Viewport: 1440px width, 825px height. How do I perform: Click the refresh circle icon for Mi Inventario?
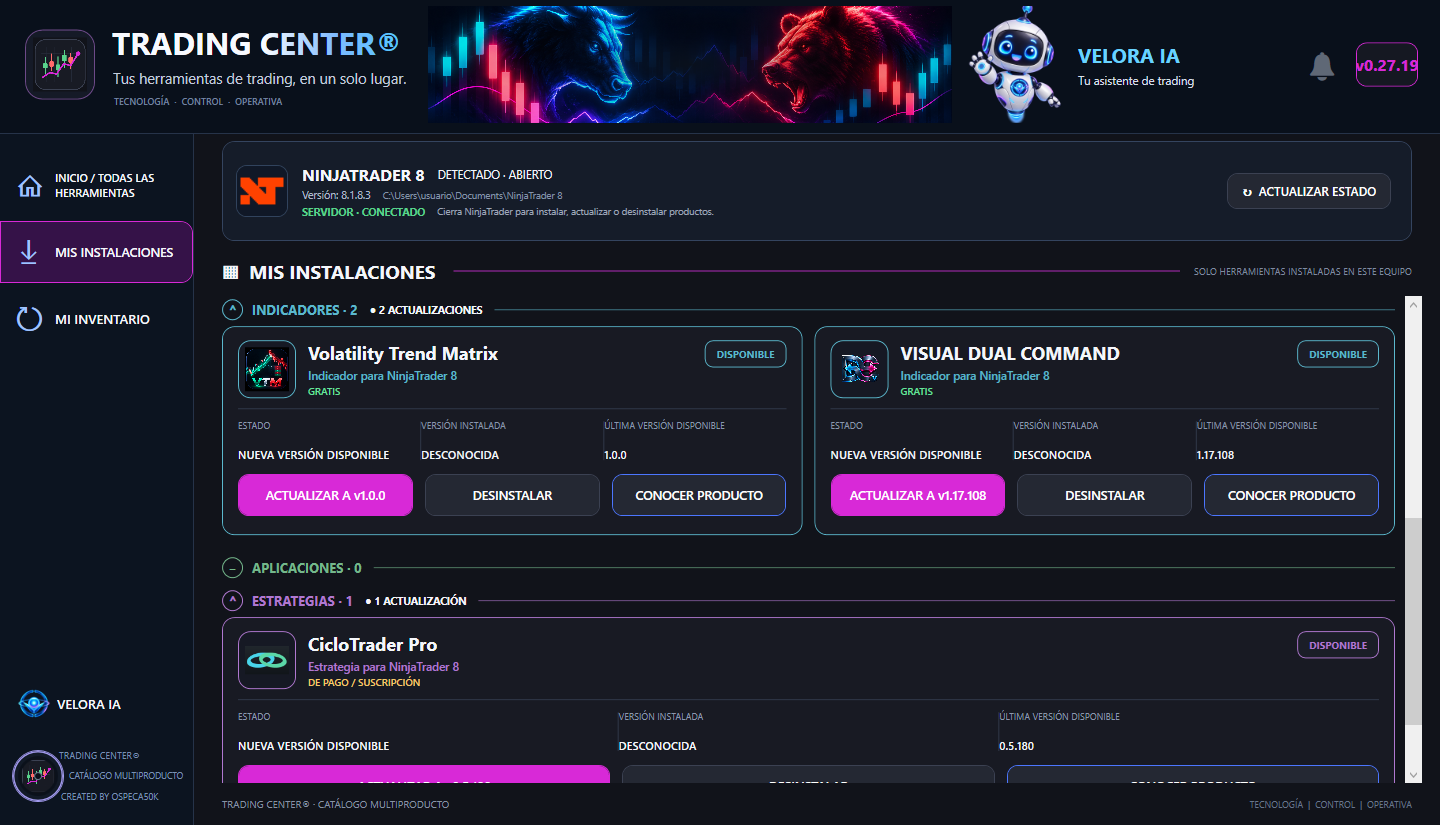pyautogui.click(x=30, y=319)
